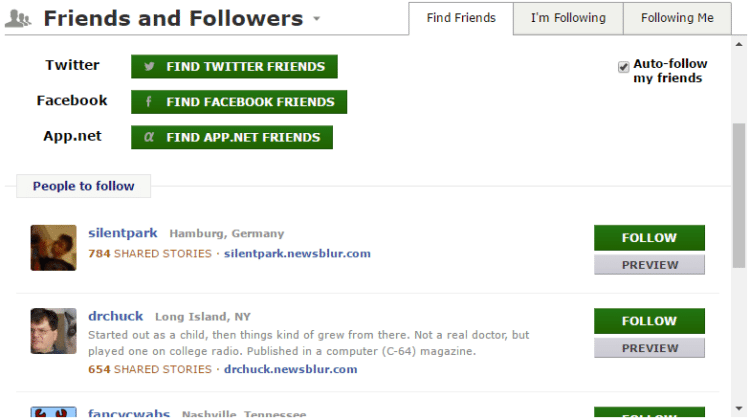This screenshot has height=420, width=750.
Task: Expand the Friends and Followers dropdown arrow
Action: click(316, 19)
